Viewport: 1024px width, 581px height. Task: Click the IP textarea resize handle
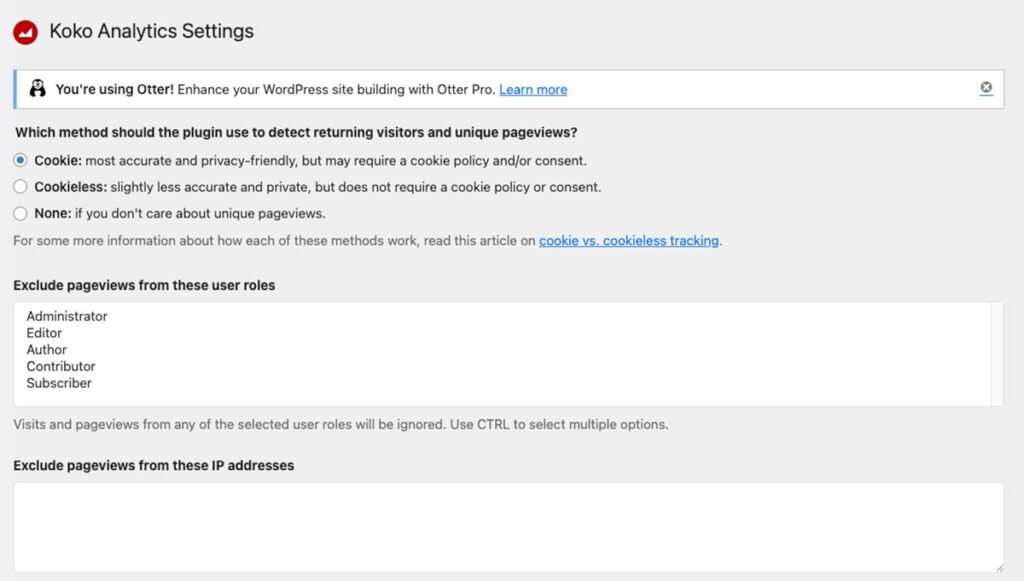pyautogui.click(x=997, y=566)
